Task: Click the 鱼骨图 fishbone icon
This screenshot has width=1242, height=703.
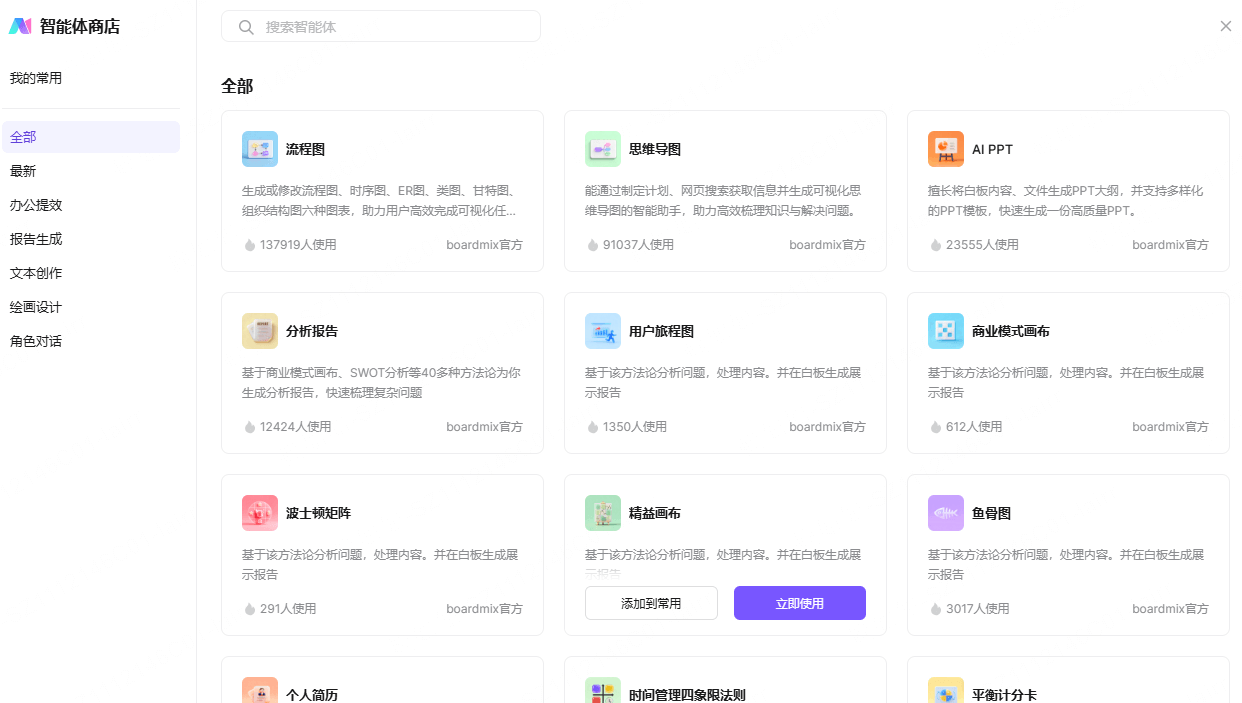Action: coord(946,513)
